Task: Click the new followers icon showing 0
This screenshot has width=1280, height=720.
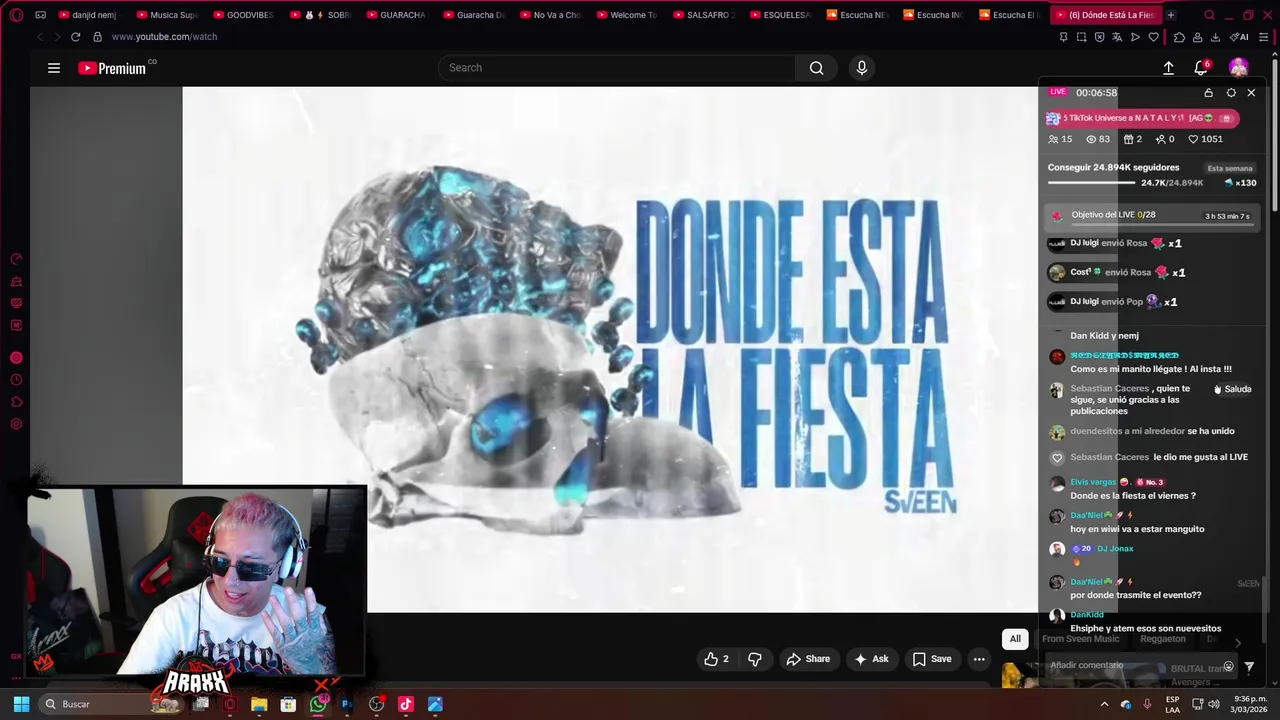Action: tap(1165, 139)
